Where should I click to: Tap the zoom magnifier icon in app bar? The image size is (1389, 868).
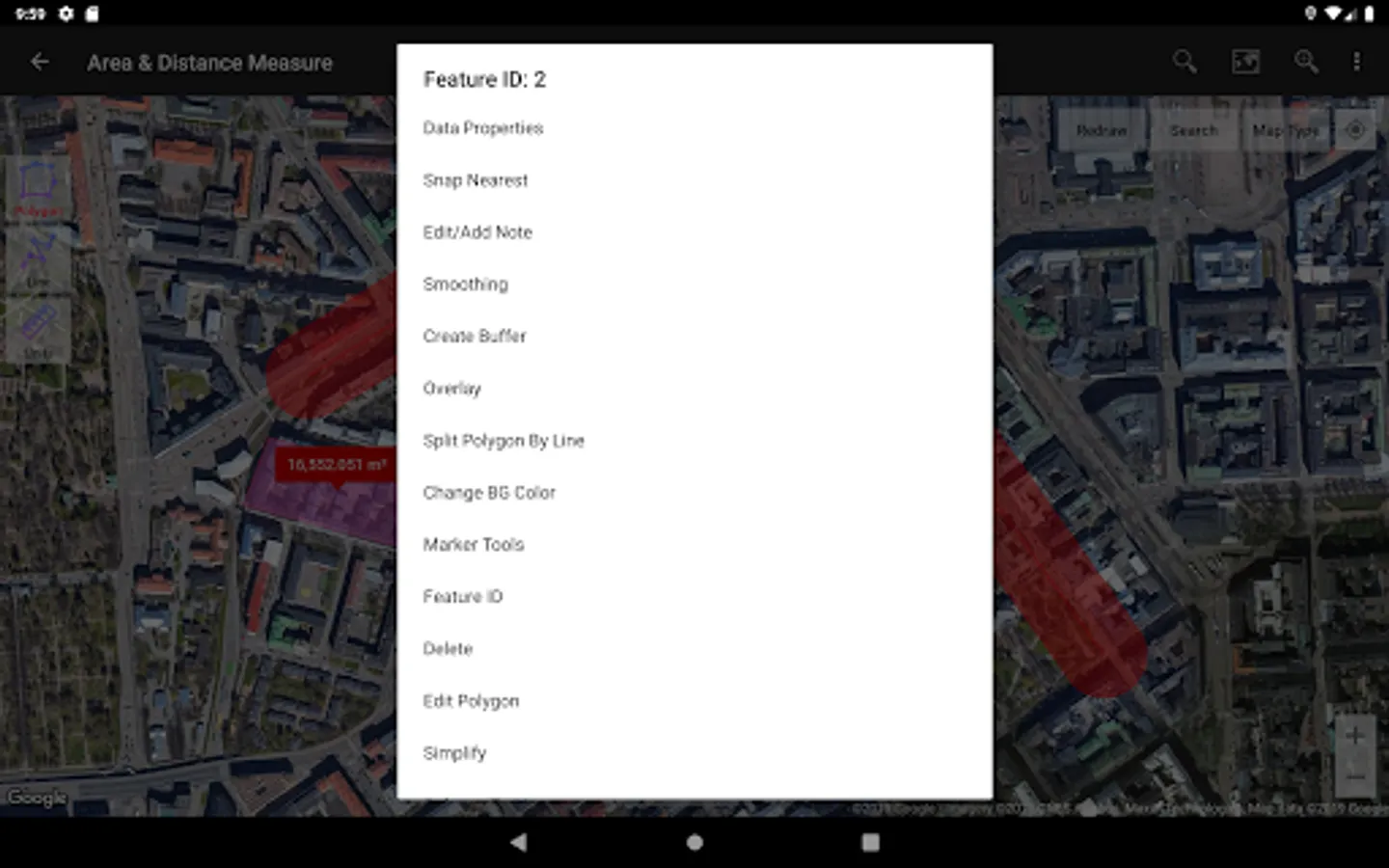click(1306, 63)
